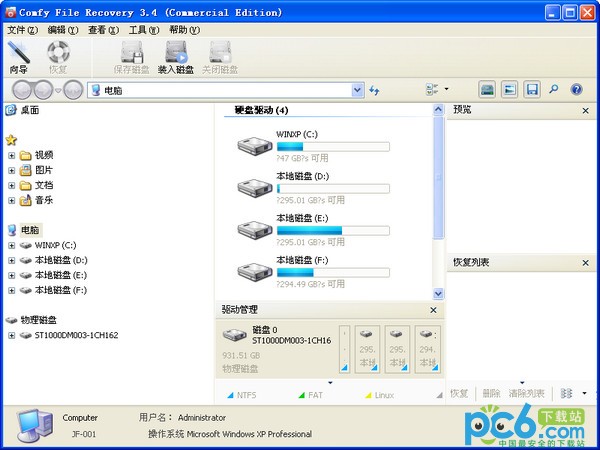Viewport: 600px width, 450px height.
Task: Expand the 音乐 folder node
Action: click(11, 201)
